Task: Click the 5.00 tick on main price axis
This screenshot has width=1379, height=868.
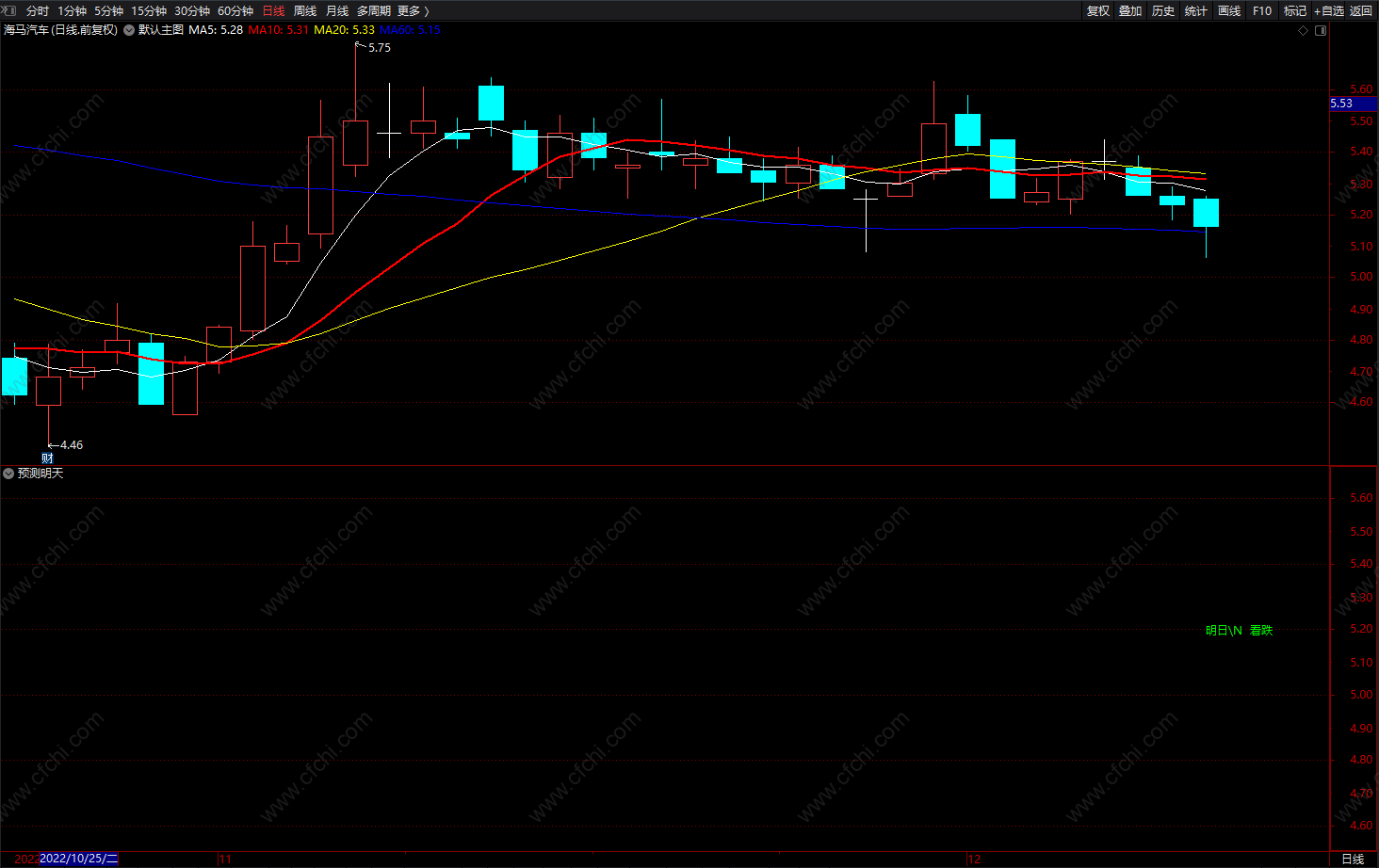Action: point(1361,277)
